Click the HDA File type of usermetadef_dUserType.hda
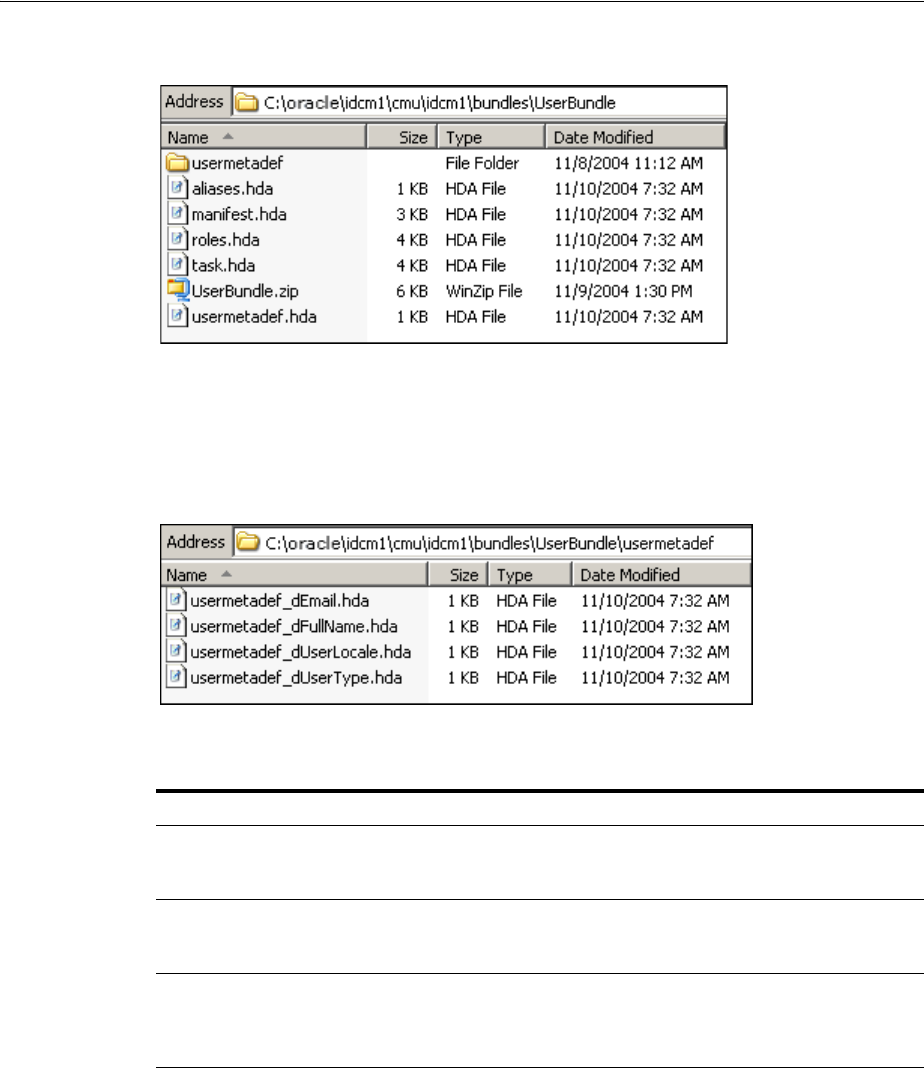Viewport: 924px width, 1068px height. pyautogui.click(x=526, y=678)
